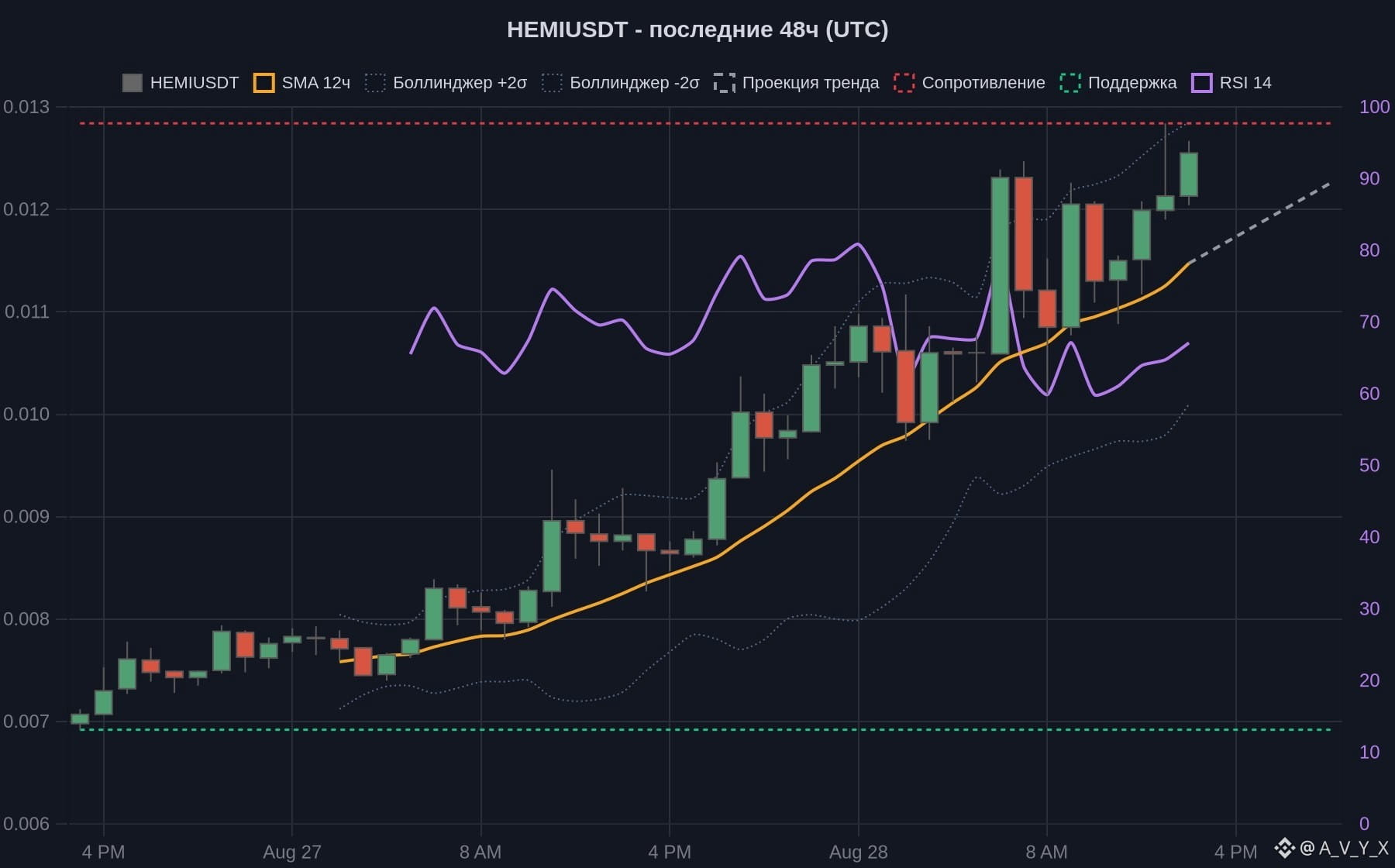
Task: Toggle the Сопротивление legend label
Action: click(983, 83)
